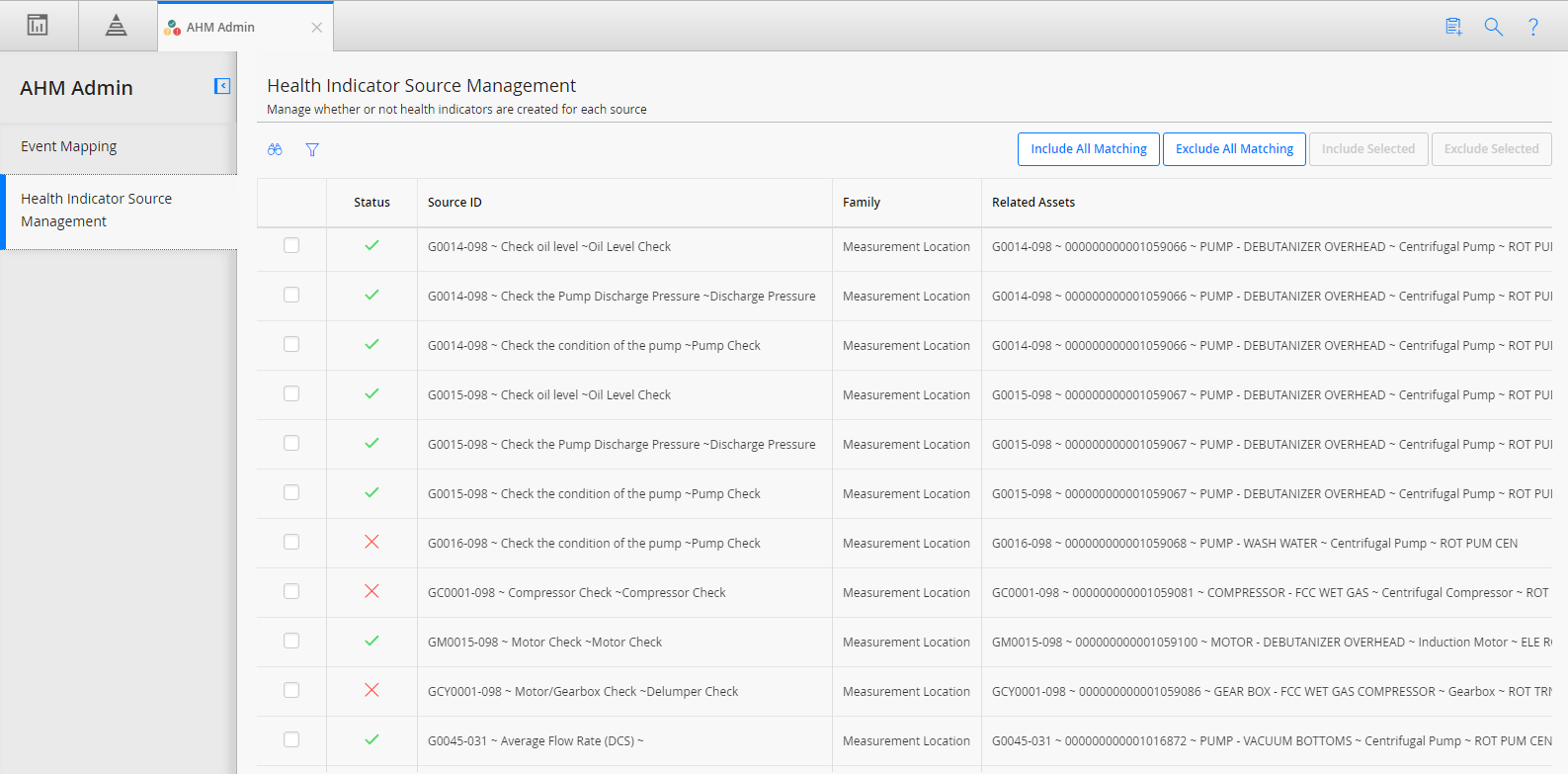Click the binoculars find icon
The width and height of the screenshot is (1568, 774).
coord(275,149)
